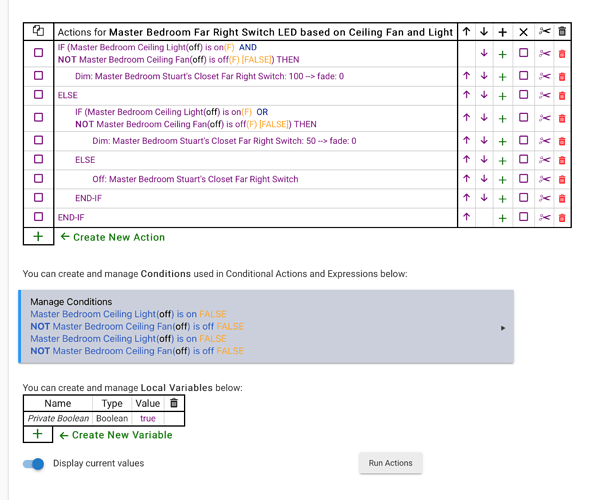The height and width of the screenshot is (500, 610).
Task: Click the variable value 'true'
Action: (148, 418)
